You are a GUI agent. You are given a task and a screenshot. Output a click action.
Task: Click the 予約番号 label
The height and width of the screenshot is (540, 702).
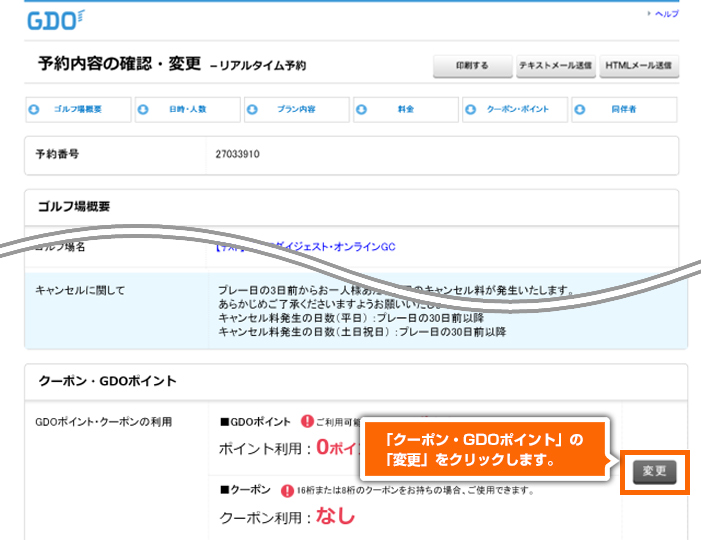57,154
